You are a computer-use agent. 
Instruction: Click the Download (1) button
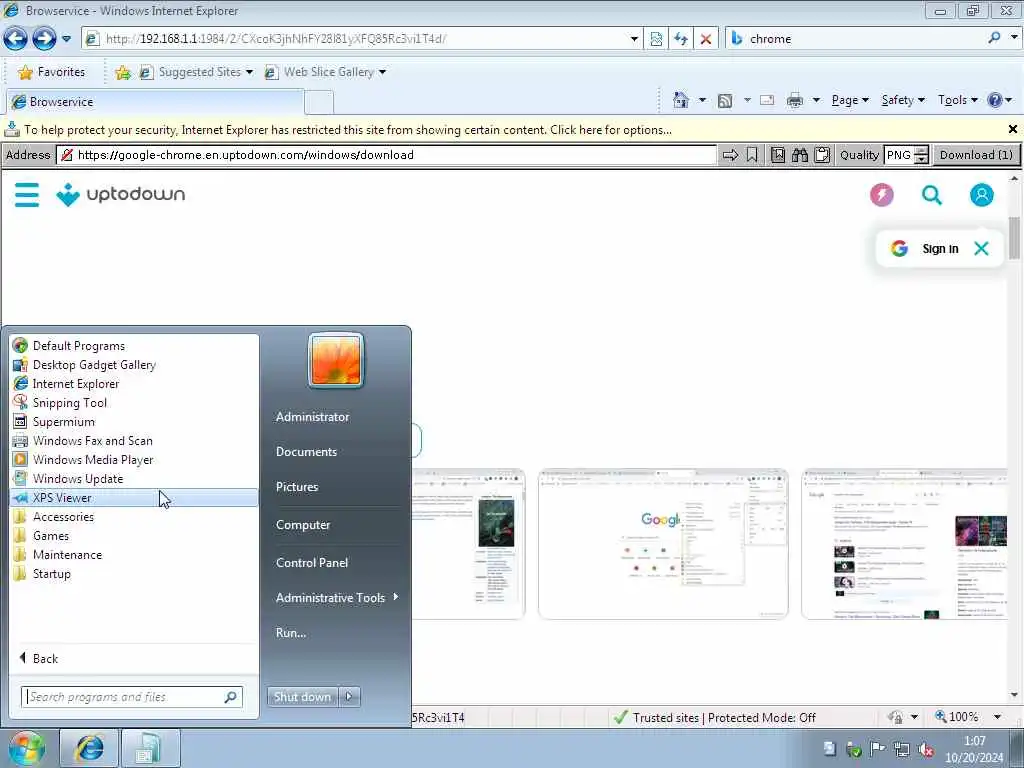(x=976, y=155)
